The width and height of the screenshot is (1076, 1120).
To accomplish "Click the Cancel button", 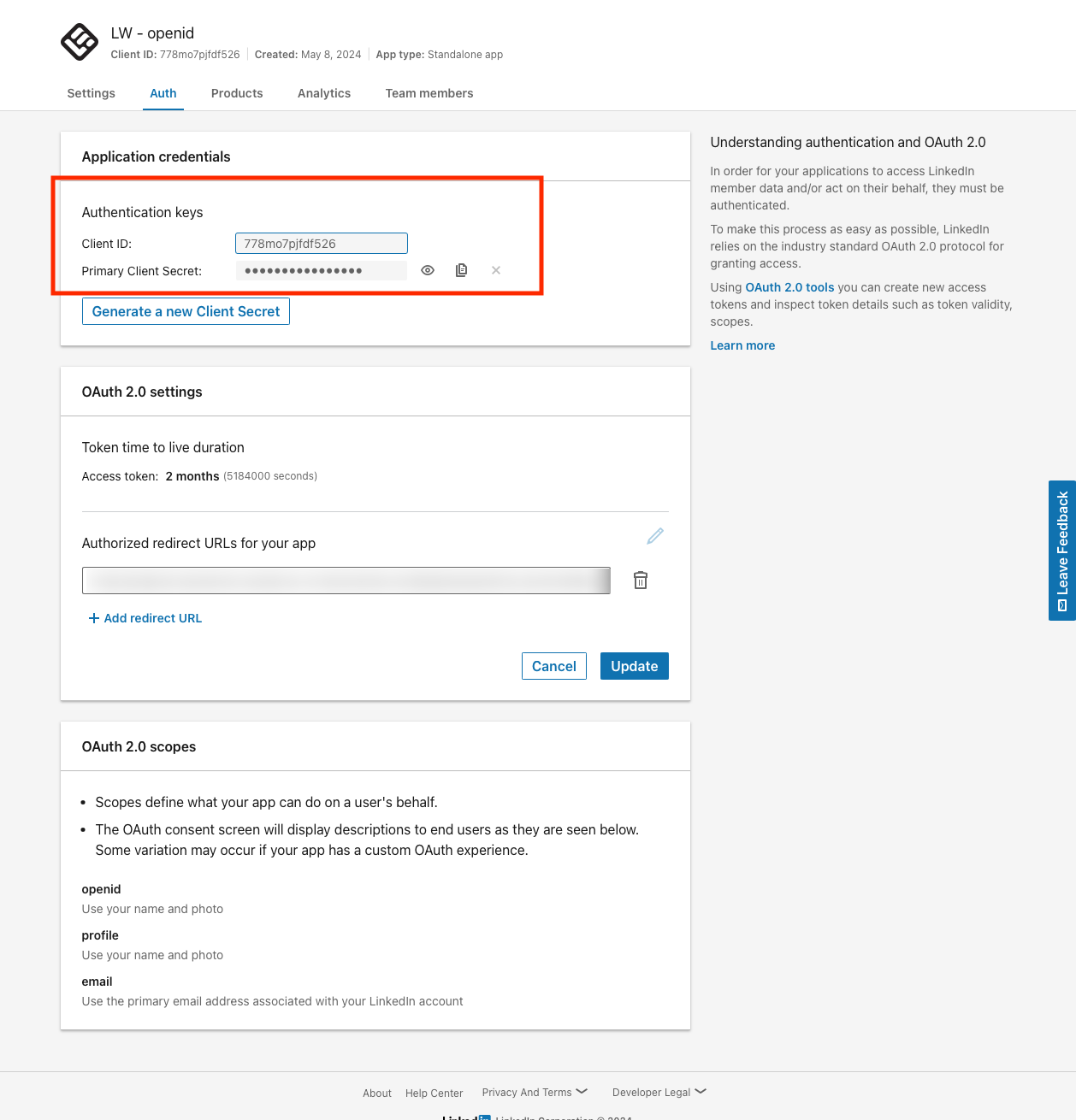I will point(554,666).
